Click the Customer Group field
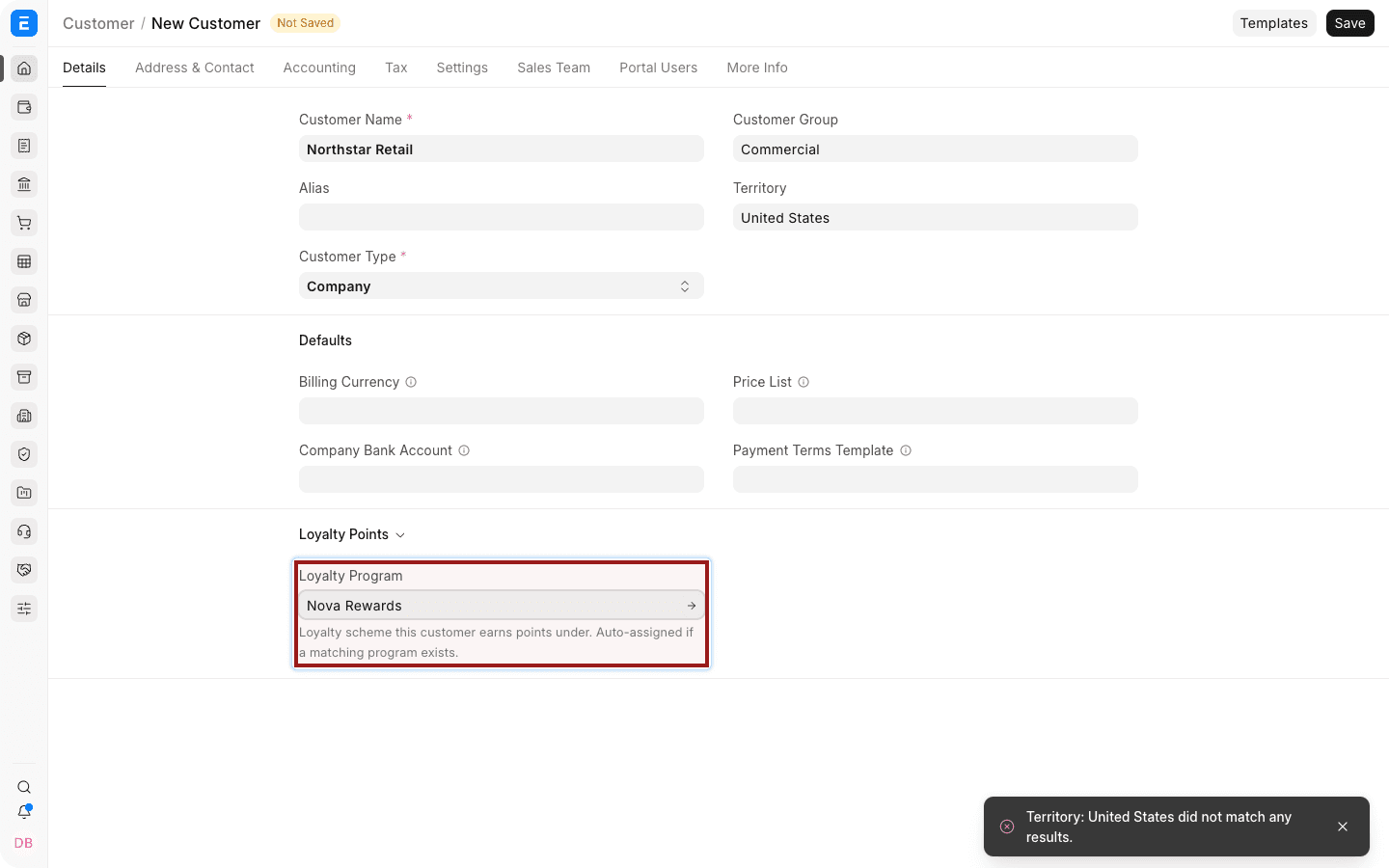 coord(936,149)
